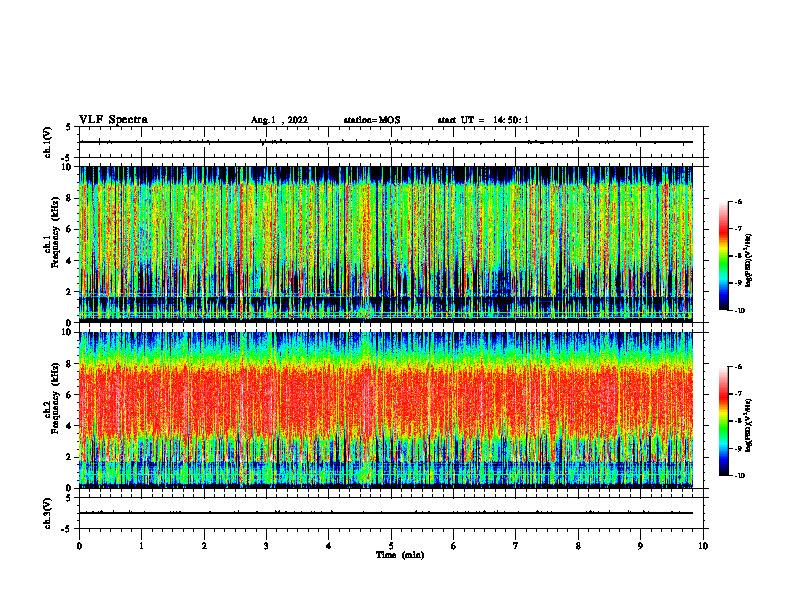This screenshot has width=792, height=612.
Task: Click the "ch.3(V)" axis label at bottom
Action: pos(47,513)
